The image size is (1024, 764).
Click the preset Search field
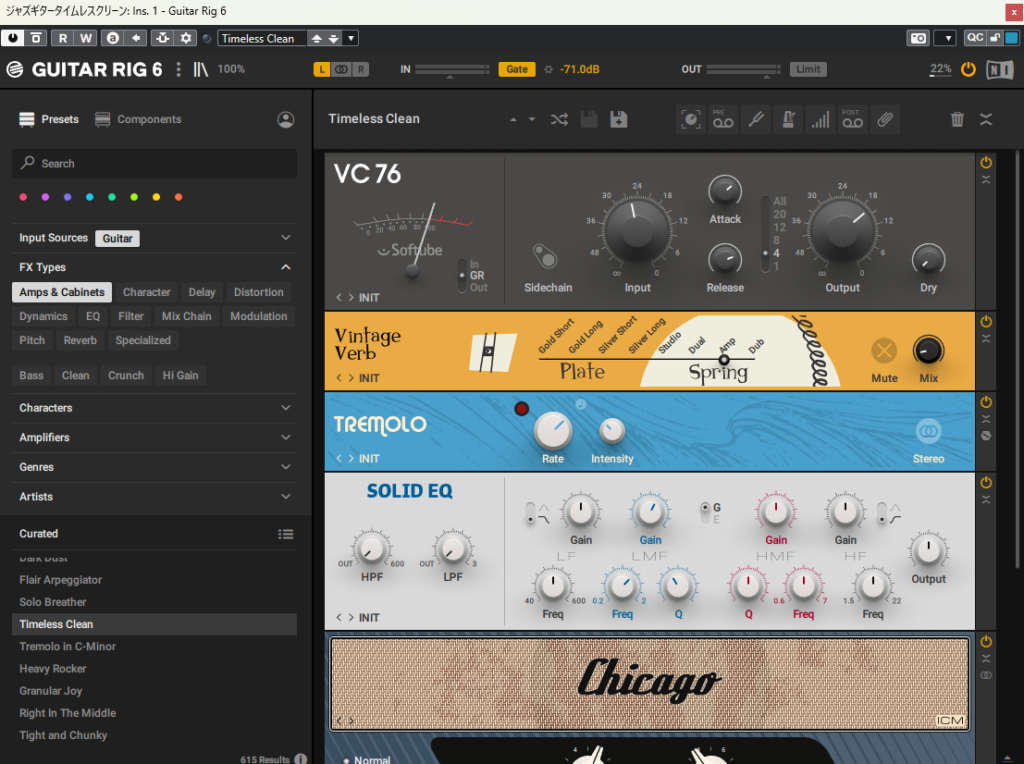(x=155, y=163)
